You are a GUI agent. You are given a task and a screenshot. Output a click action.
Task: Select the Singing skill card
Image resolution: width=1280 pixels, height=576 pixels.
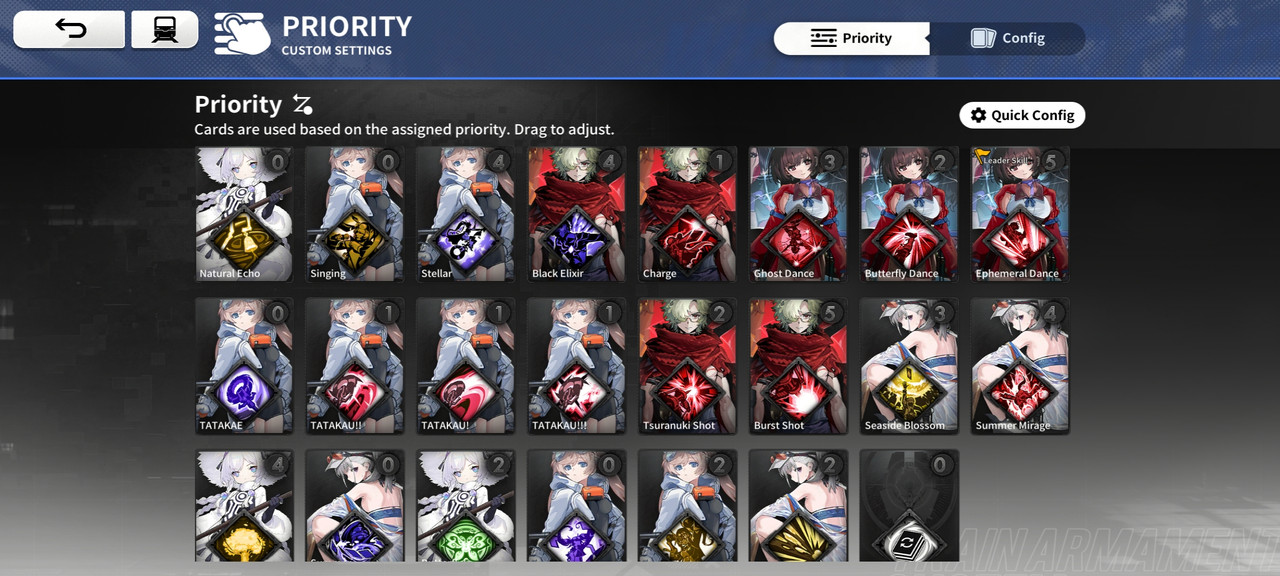[355, 214]
